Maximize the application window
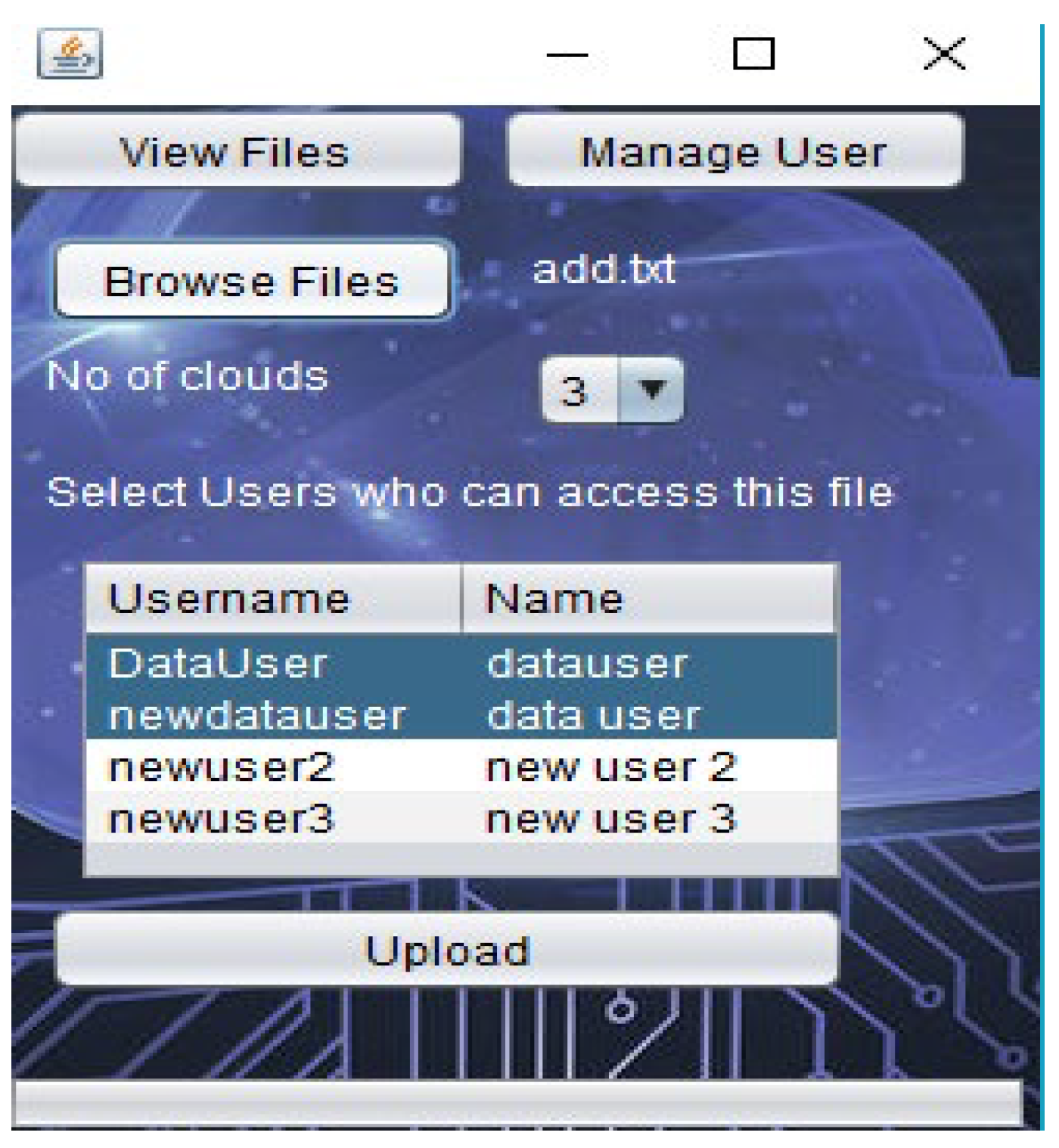 click(x=753, y=54)
